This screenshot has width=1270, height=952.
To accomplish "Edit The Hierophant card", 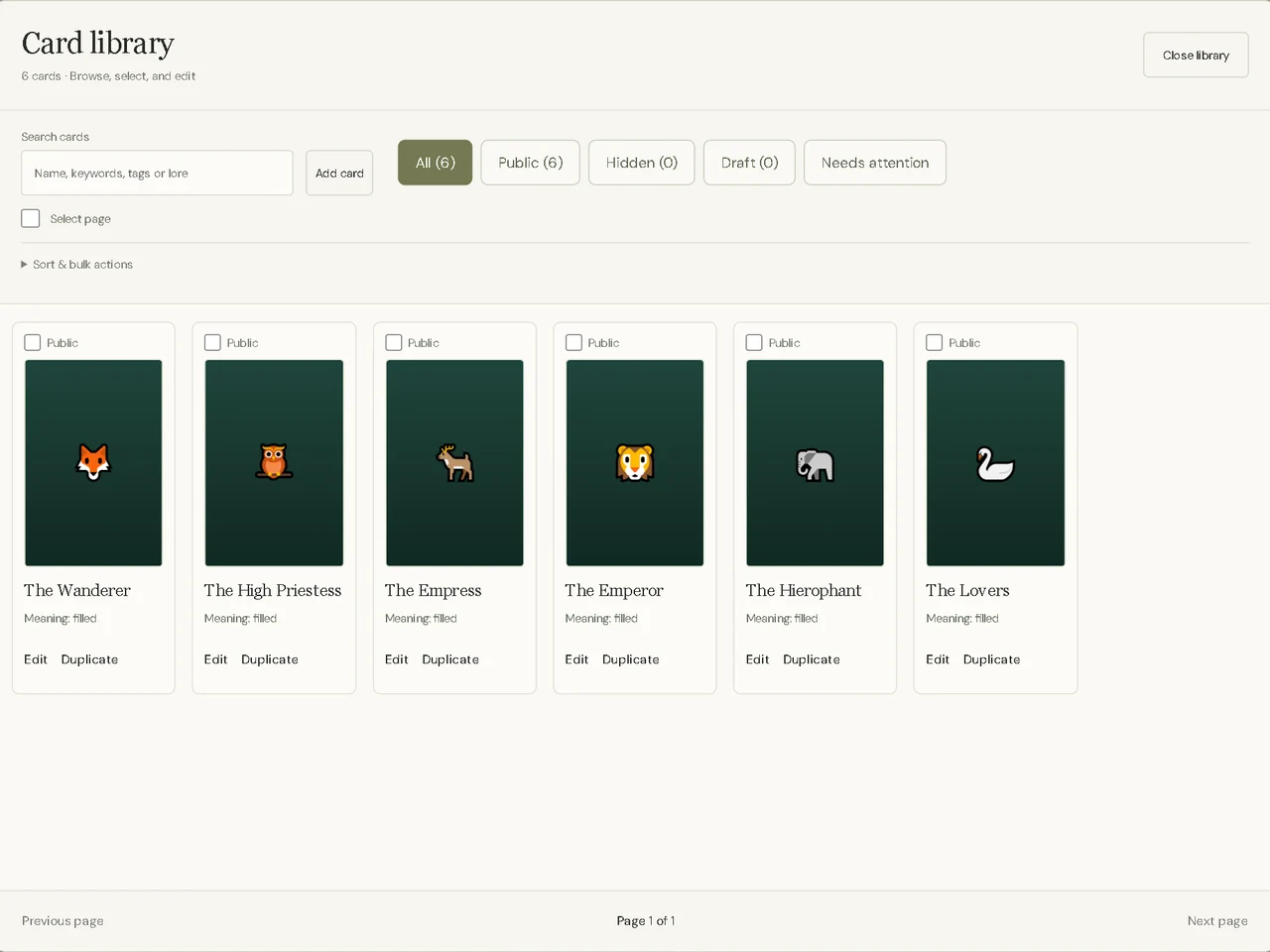I will pyautogui.click(x=757, y=659).
